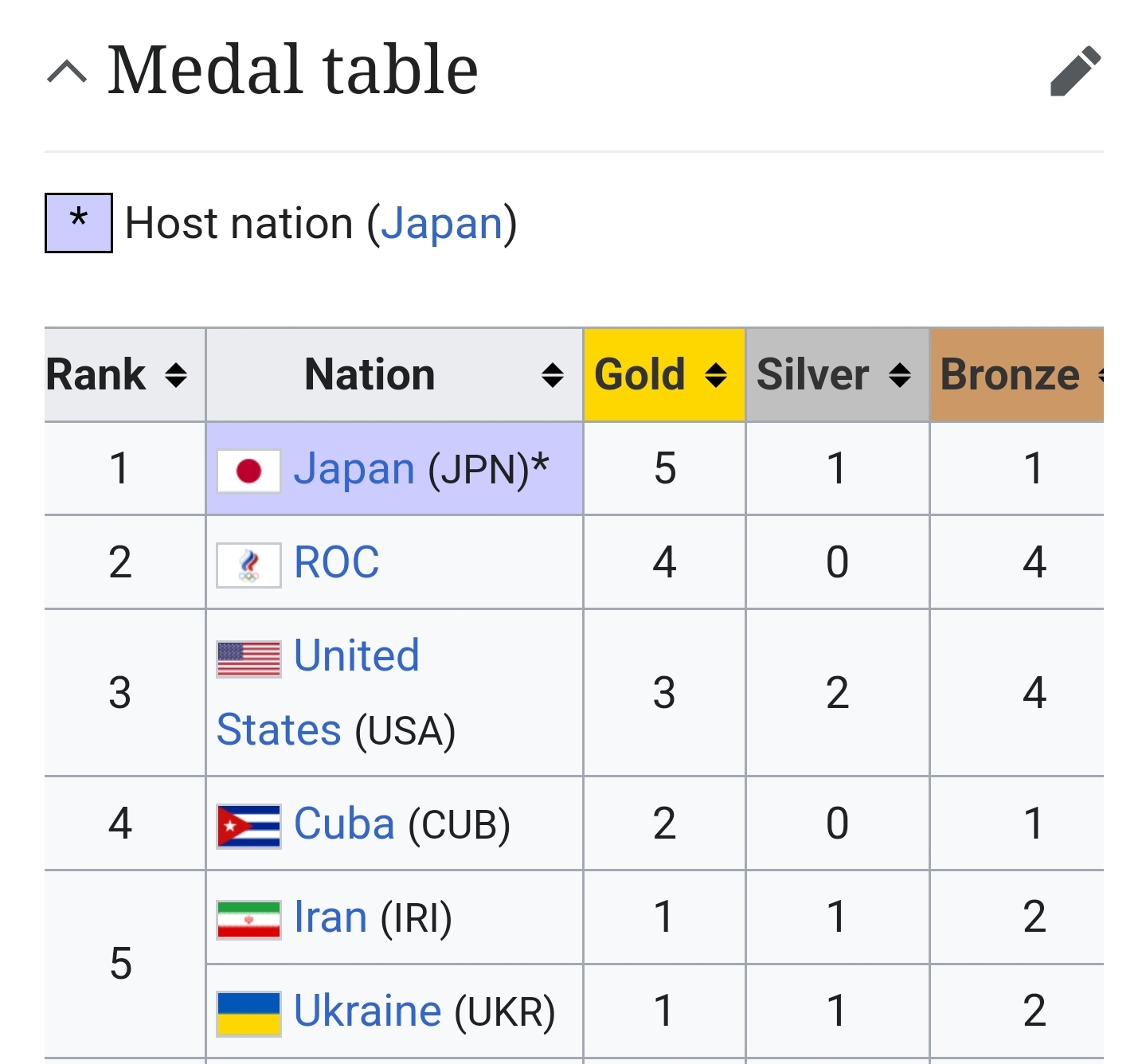Open the Japan link in table

(x=354, y=469)
